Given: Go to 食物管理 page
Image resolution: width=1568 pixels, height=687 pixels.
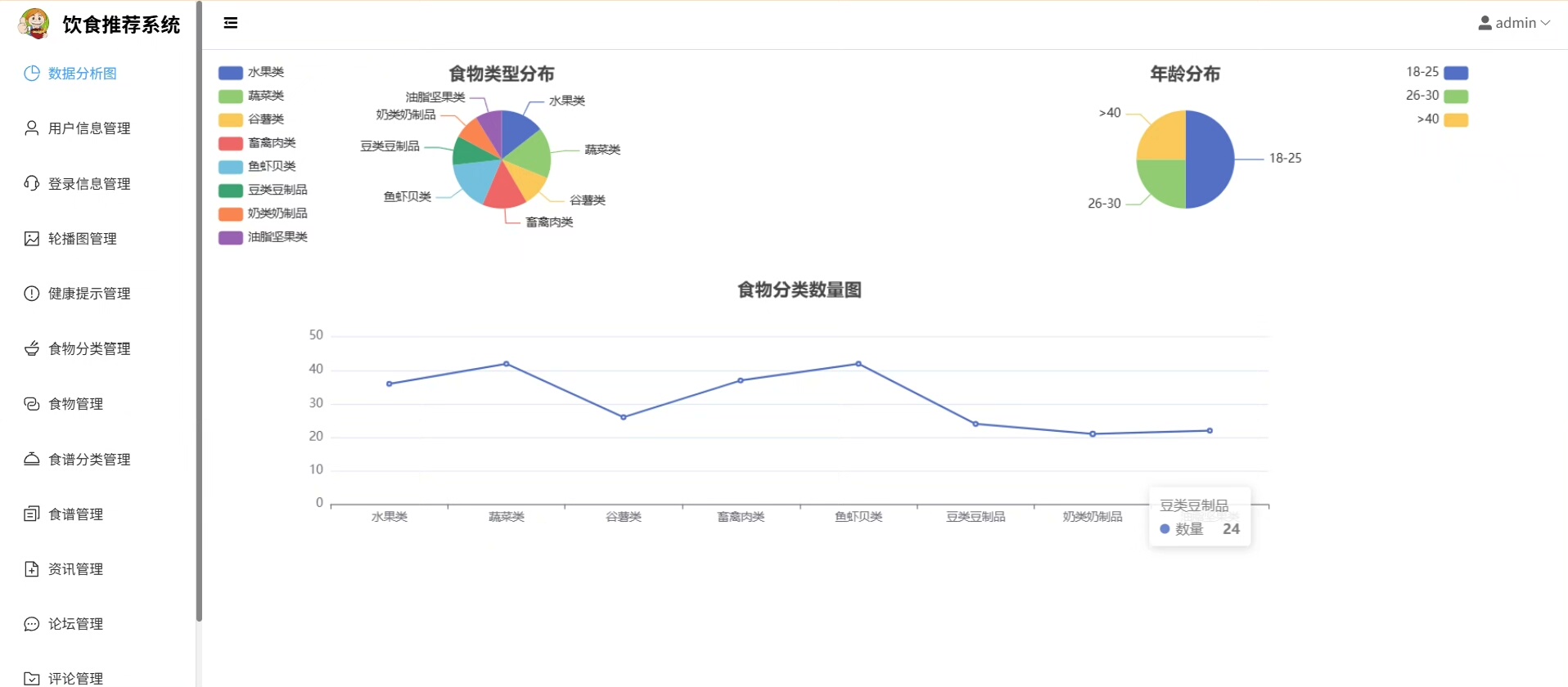Looking at the screenshot, I should pos(75,404).
